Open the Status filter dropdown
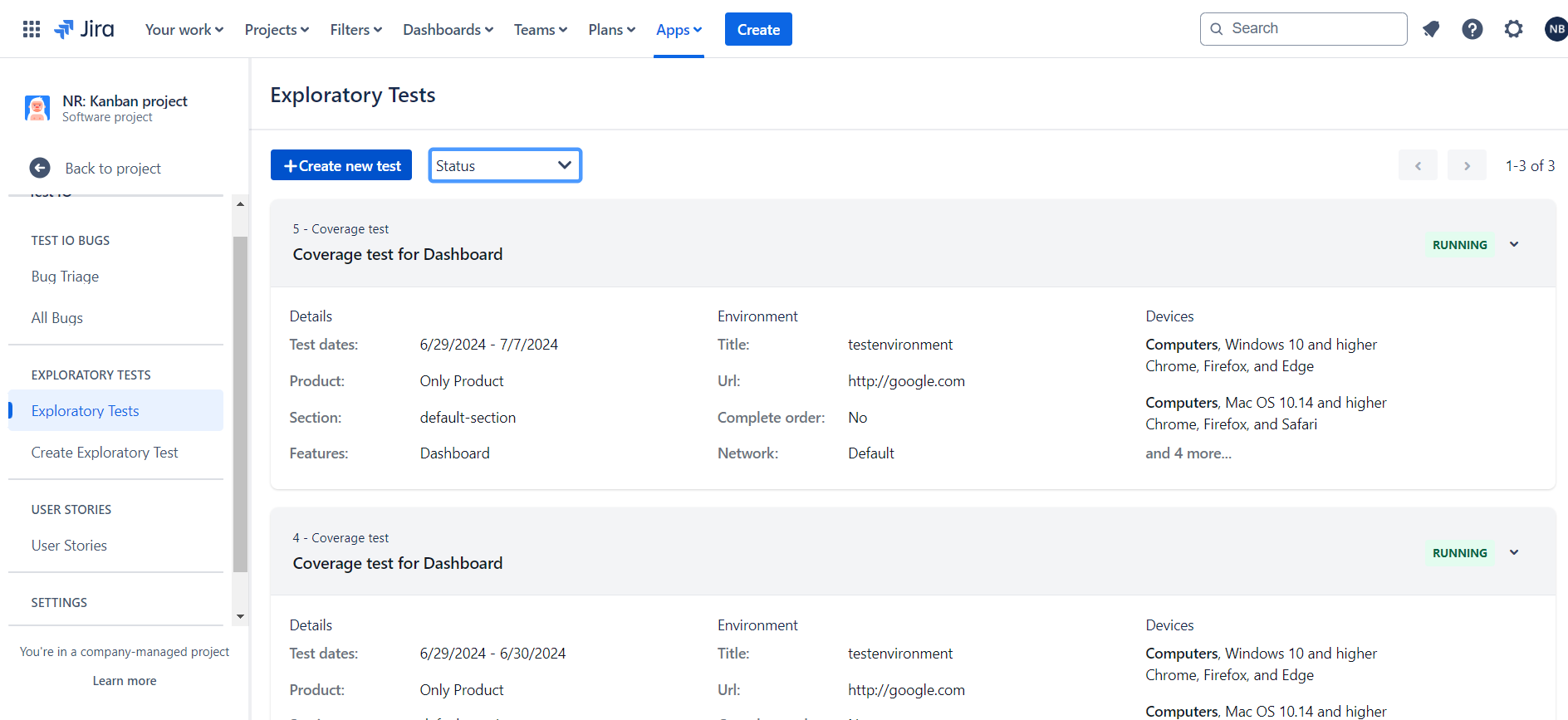This screenshot has height=720, width=1568. click(505, 165)
